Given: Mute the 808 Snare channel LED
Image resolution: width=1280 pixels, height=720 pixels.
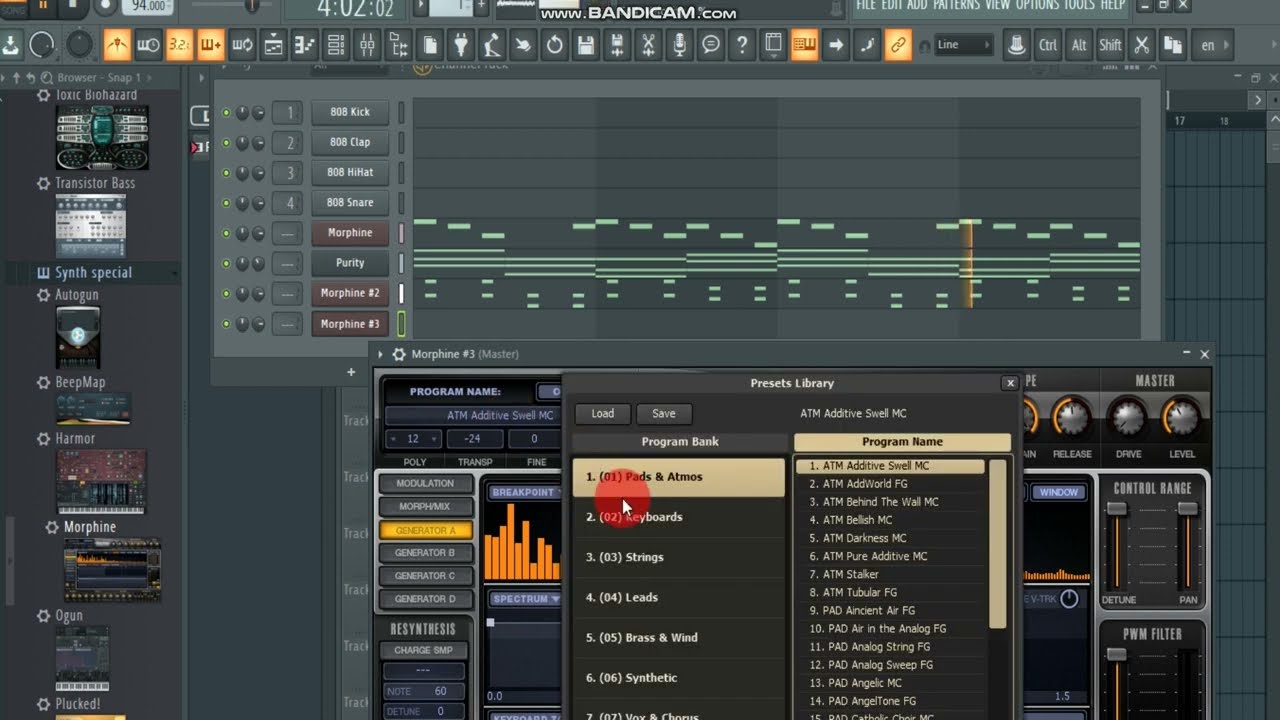Looking at the screenshot, I should (226, 203).
